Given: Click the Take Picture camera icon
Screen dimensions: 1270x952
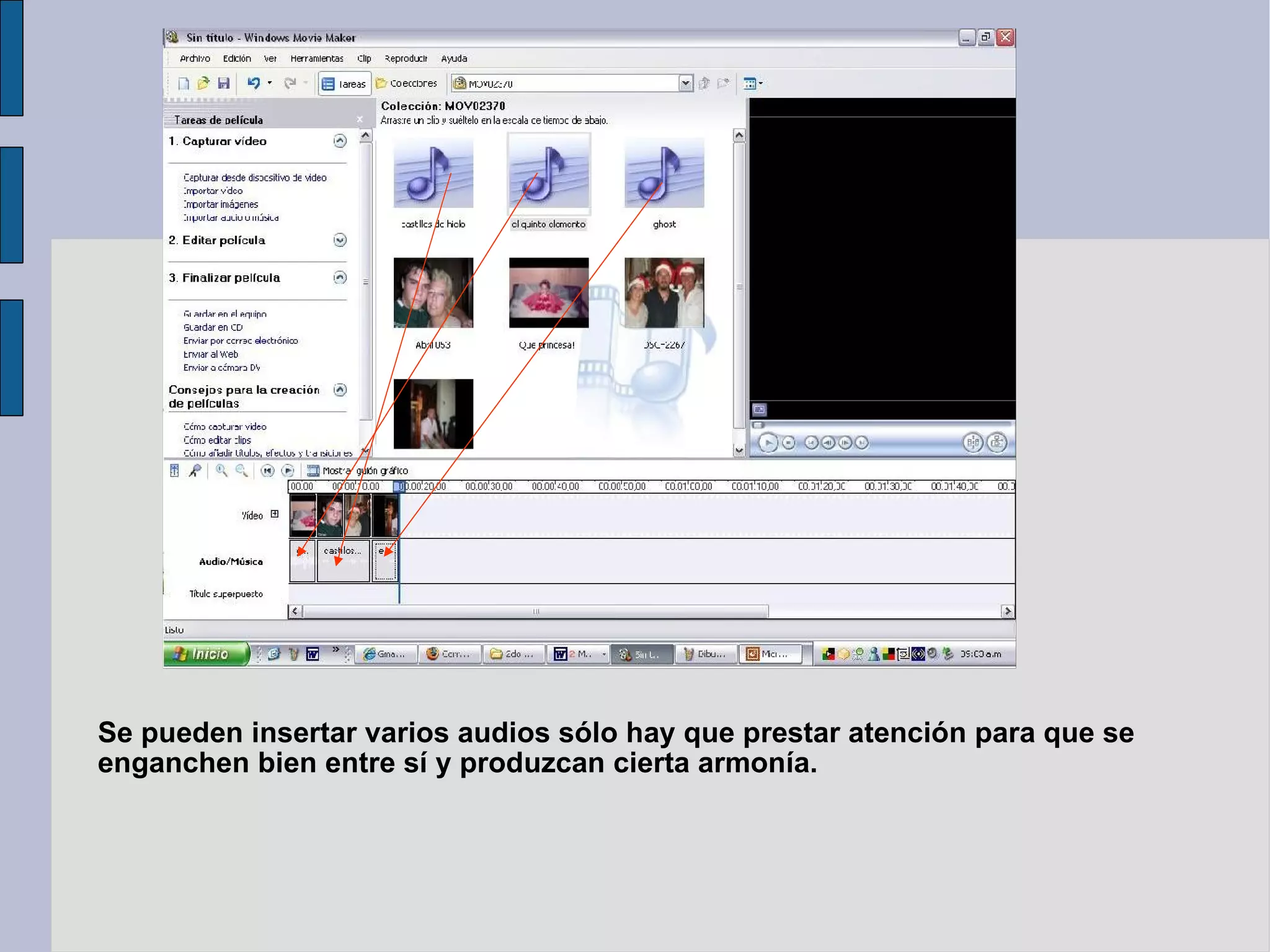Looking at the screenshot, I should [x=997, y=443].
